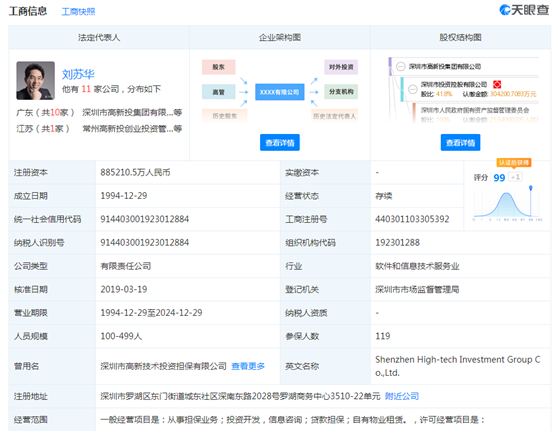Click the 认证后获得 orange badge
This screenshot has height=433, width=558.
click(514, 163)
